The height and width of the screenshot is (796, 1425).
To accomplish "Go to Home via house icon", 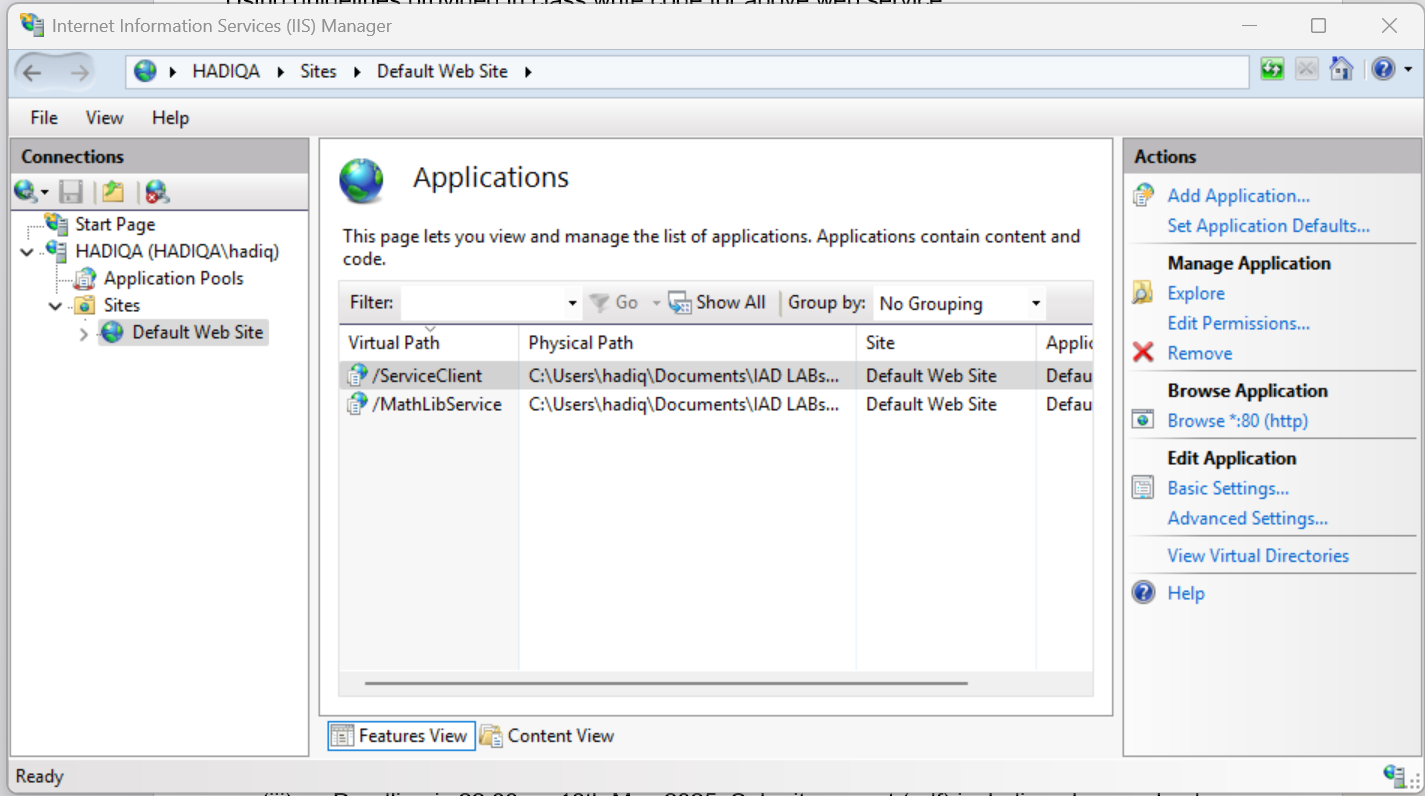I will [1342, 69].
